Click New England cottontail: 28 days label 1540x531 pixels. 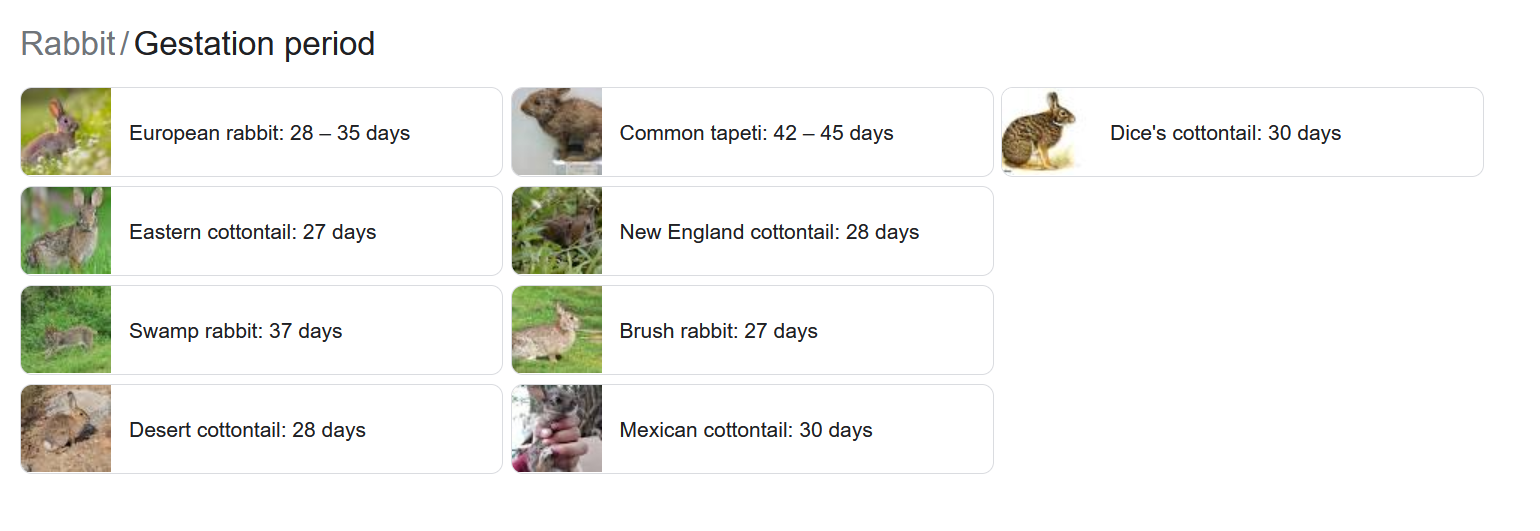tap(769, 232)
